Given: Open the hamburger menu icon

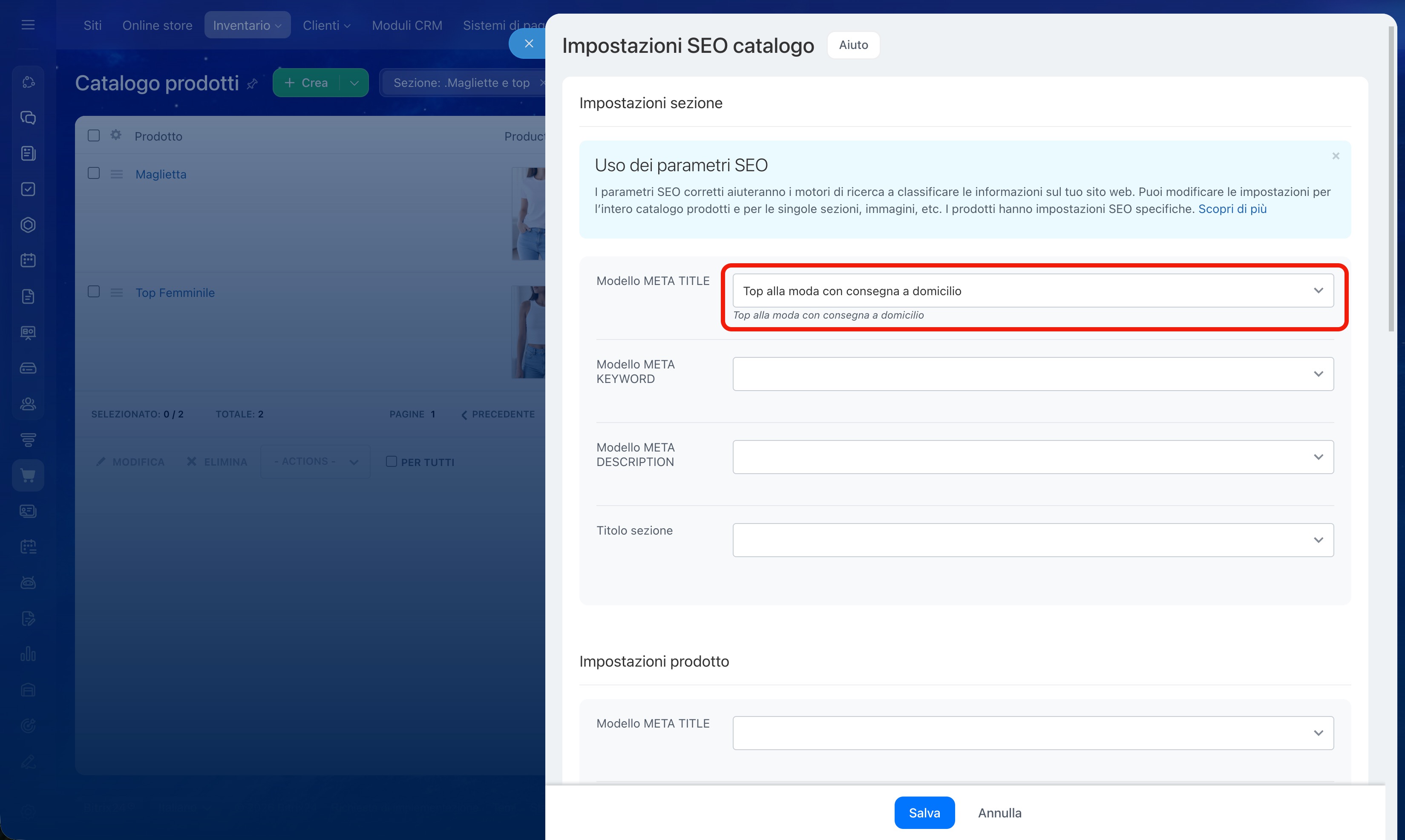Looking at the screenshot, I should tap(28, 25).
